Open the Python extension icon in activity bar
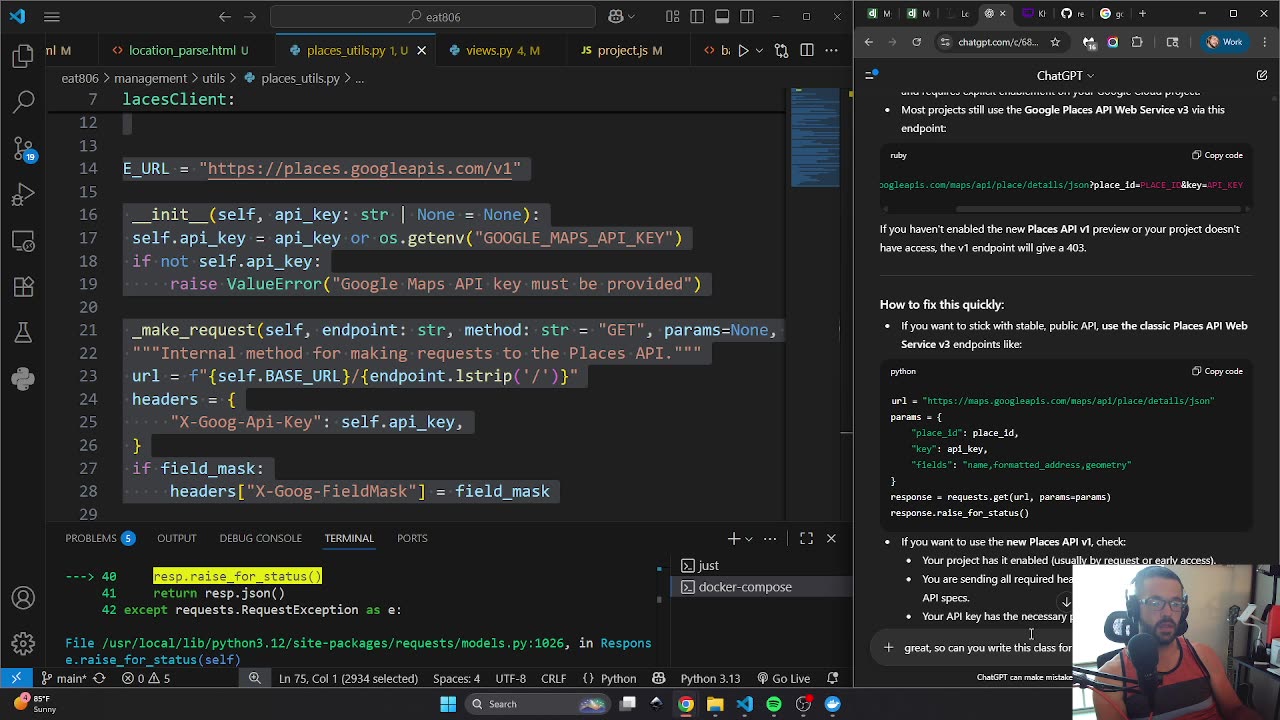The image size is (1280, 720). pyautogui.click(x=23, y=378)
